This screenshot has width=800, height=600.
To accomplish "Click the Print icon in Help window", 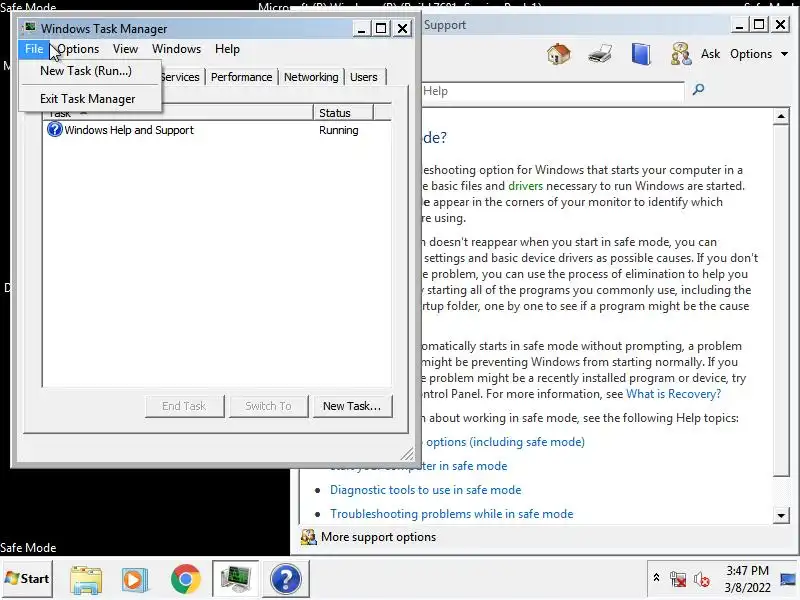I will click(600, 54).
